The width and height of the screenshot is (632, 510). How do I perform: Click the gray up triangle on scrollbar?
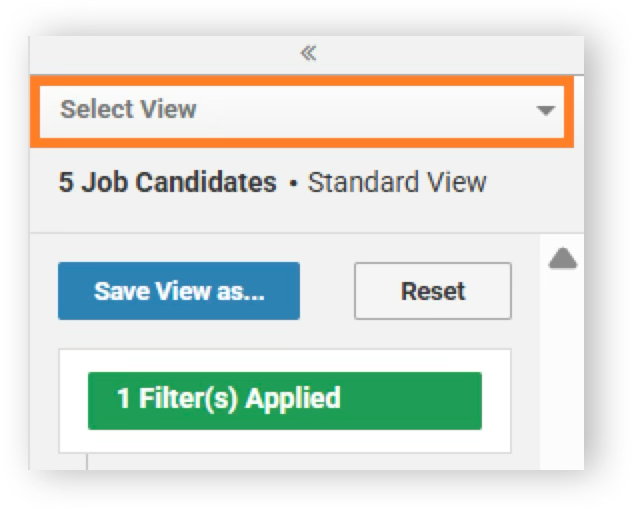(x=563, y=258)
